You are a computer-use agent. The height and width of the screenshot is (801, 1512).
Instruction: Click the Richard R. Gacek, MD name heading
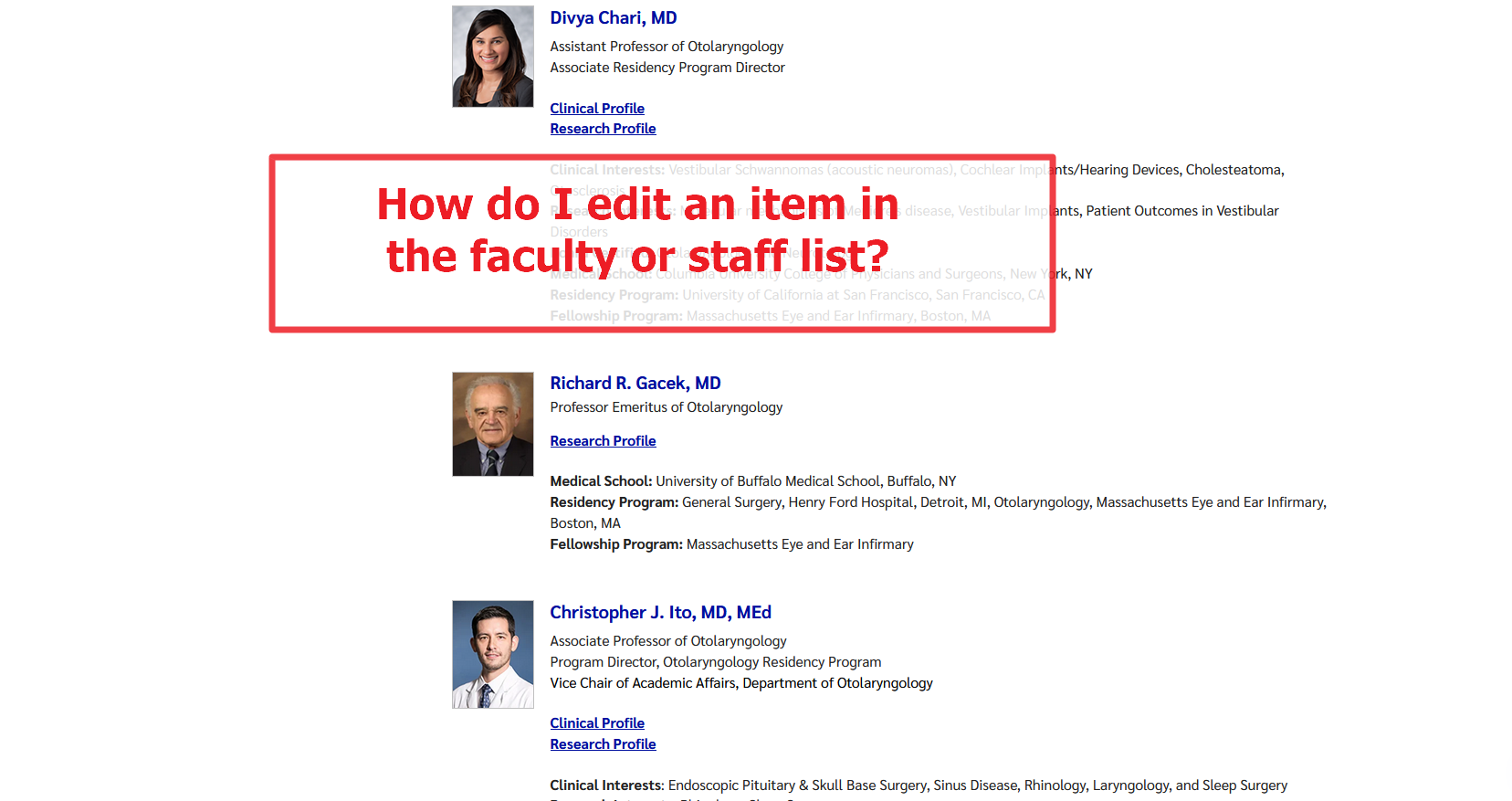635,384
